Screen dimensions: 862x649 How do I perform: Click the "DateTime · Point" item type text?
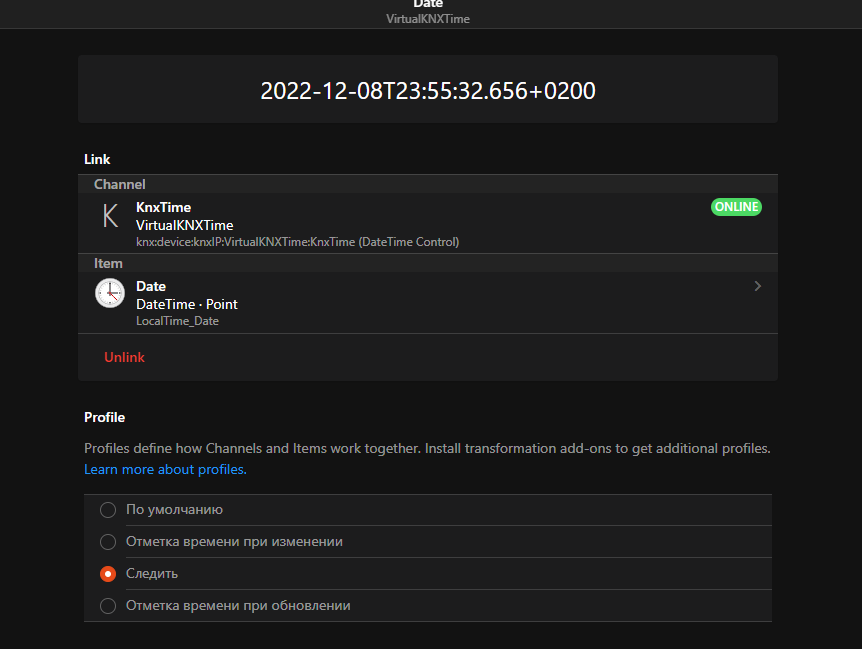click(186, 304)
